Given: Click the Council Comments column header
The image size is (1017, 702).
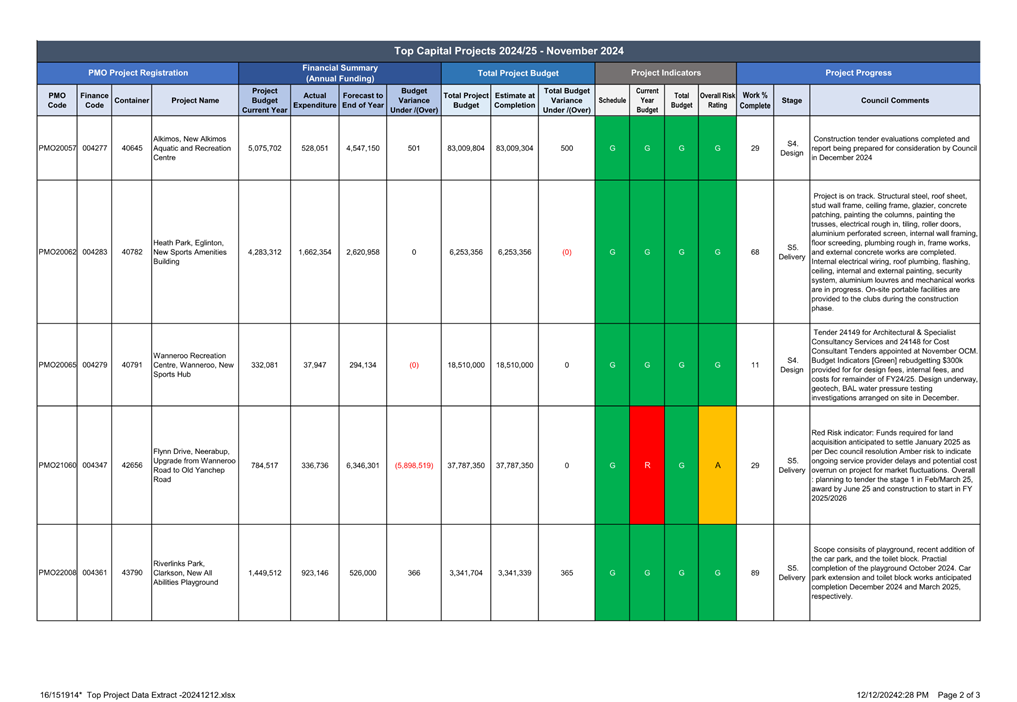Looking at the screenshot, I should pyautogui.click(x=895, y=100).
